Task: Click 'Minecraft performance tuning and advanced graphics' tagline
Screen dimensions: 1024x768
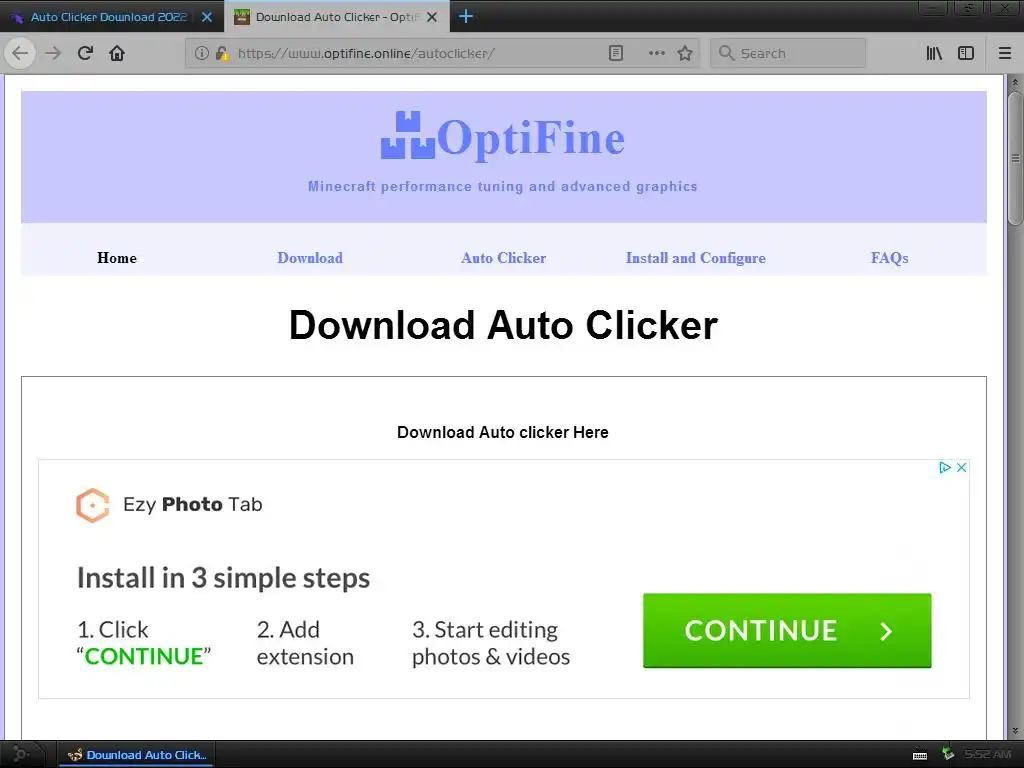Action: (503, 187)
